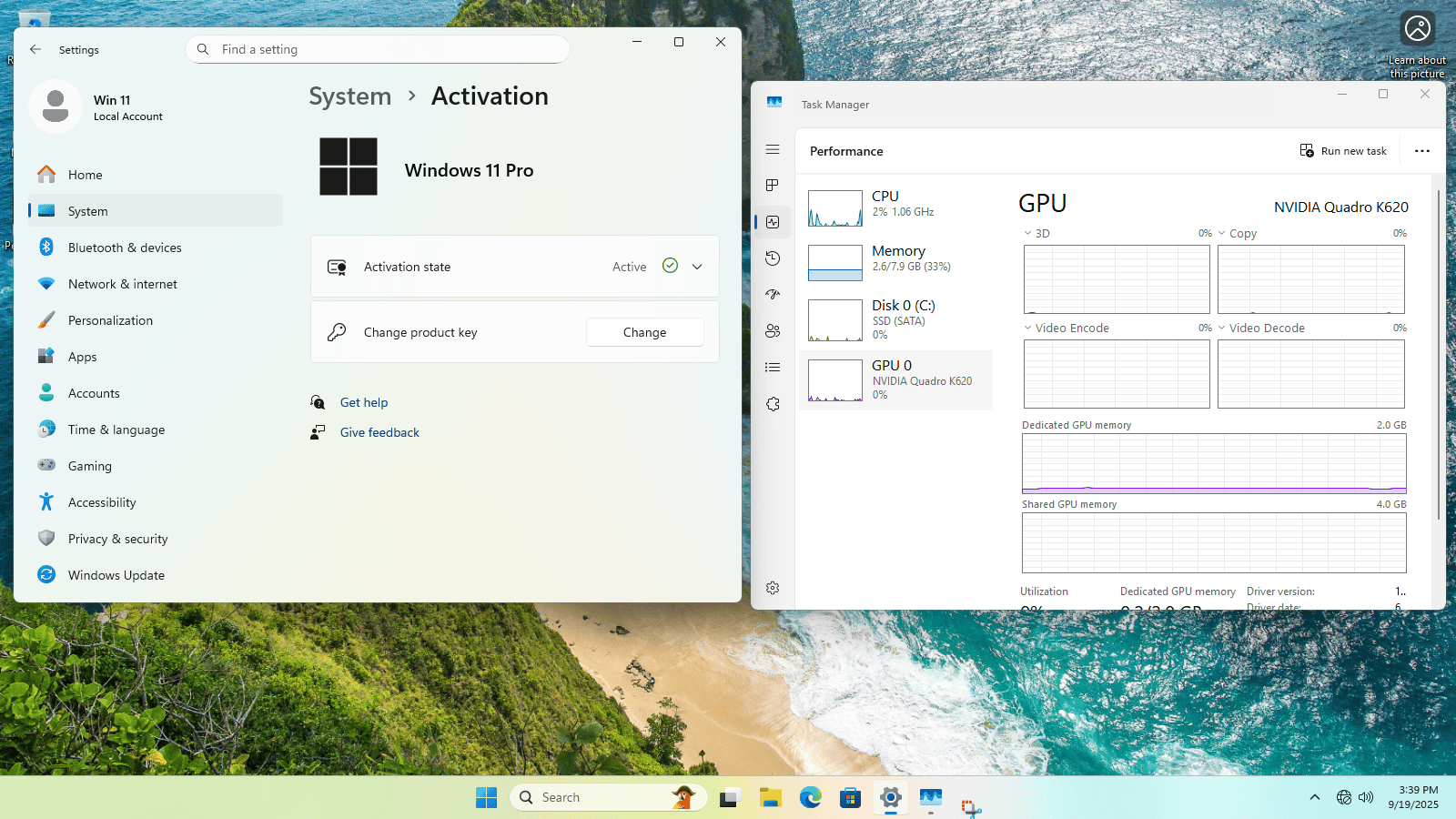This screenshot has width=1456, height=819.
Task: Open Task Manager navigation hamburger menu
Action: coord(773,149)
